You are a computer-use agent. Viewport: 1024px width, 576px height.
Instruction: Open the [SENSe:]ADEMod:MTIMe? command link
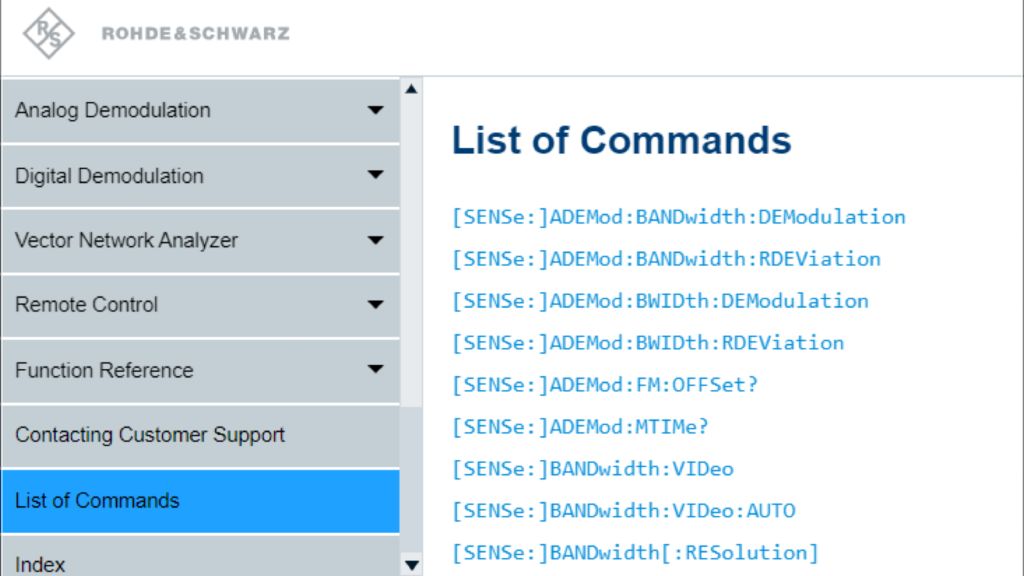tap(581, 426)
